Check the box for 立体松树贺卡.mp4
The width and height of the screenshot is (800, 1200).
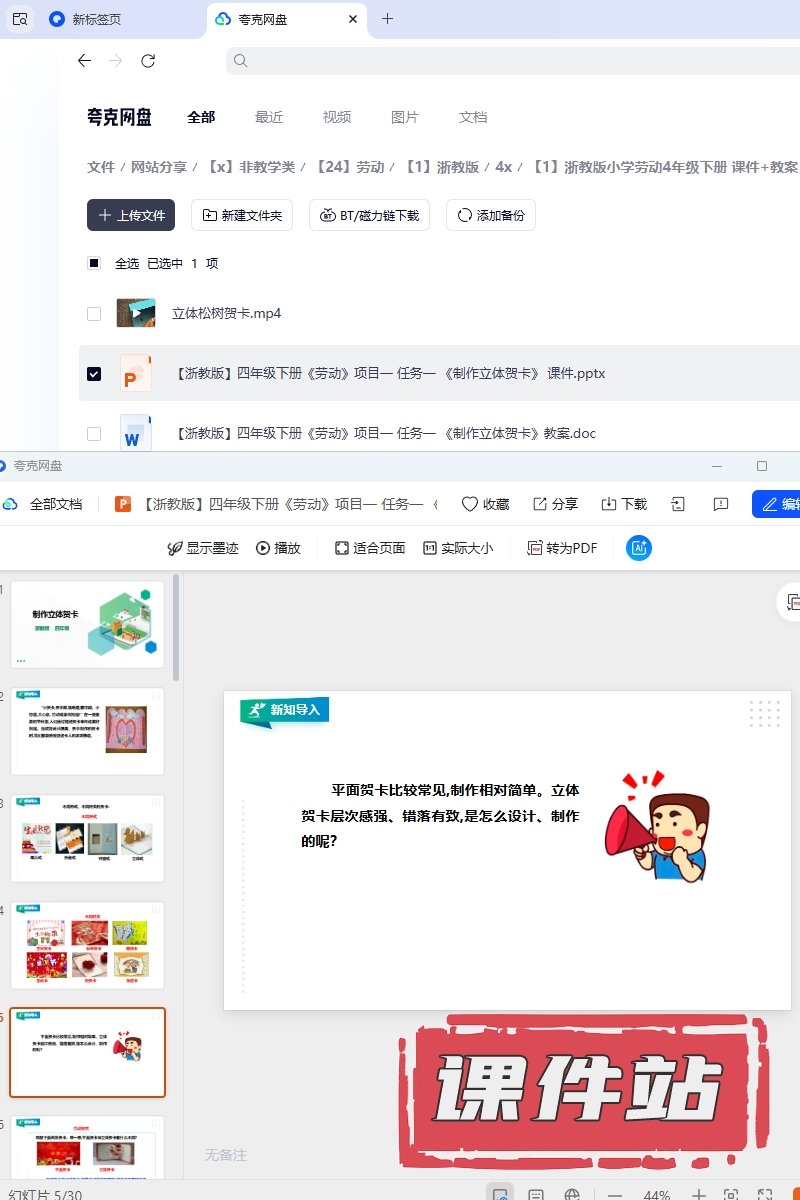click(94, 314)
